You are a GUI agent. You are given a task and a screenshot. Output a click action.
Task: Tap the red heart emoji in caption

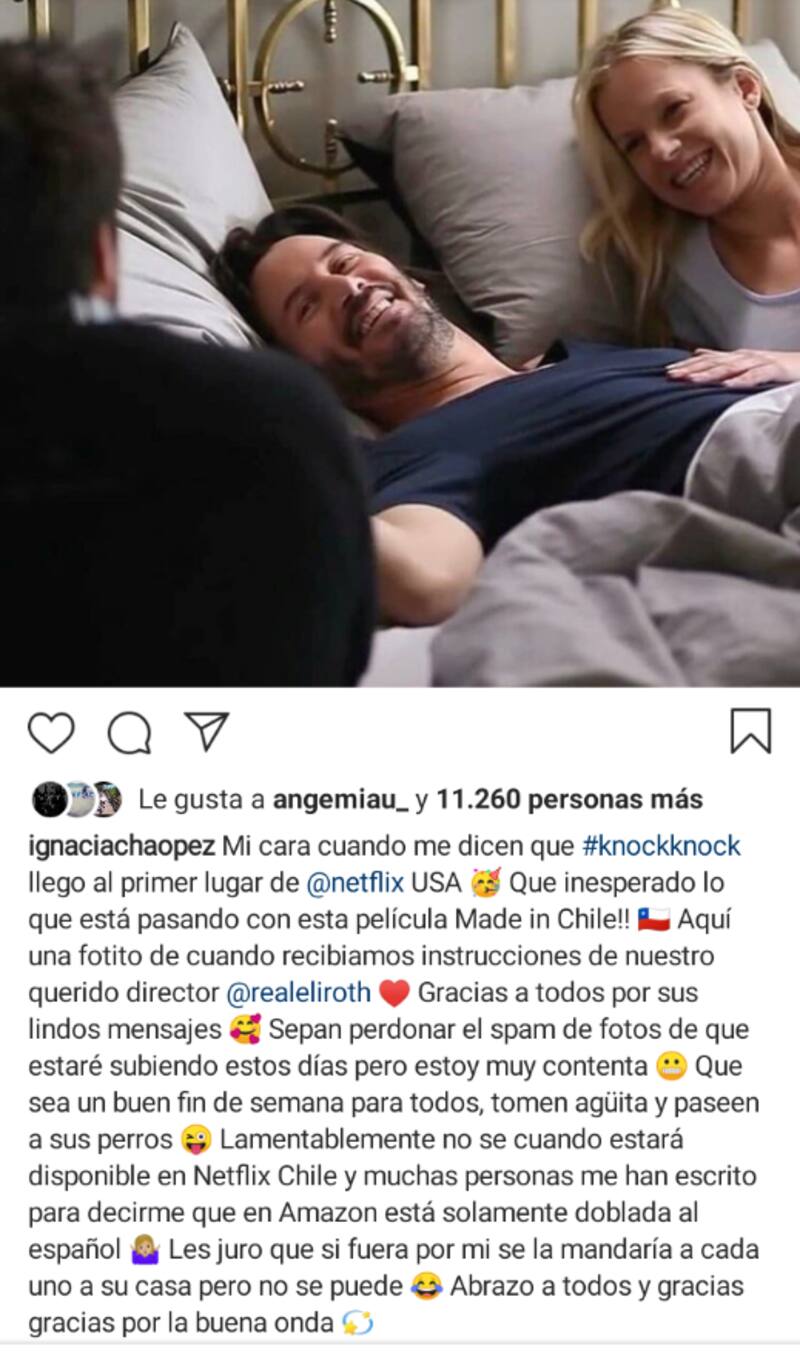coord(396,993)
